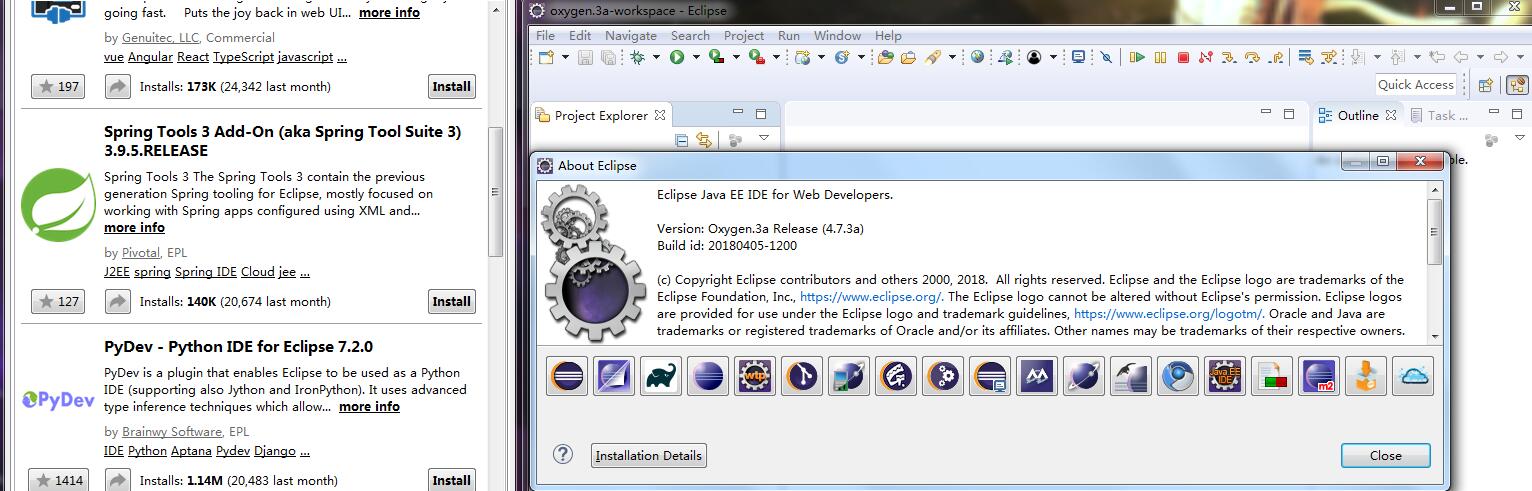This screenshot has height=491, width=1532.
Task: Click the Installation Details button
Action: point(649,455)
